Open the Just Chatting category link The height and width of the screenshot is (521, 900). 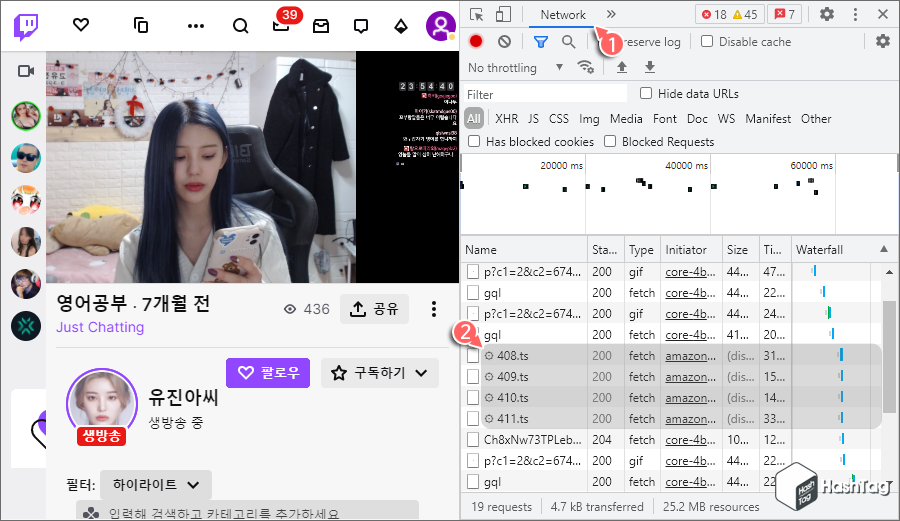(x=100, y=327)
